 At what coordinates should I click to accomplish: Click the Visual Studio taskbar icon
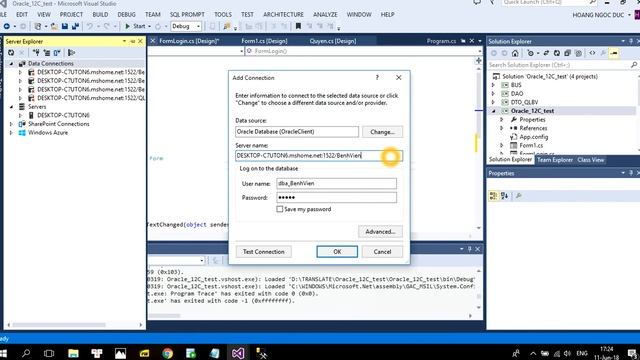pyautogui.click(x=238, y=353)
